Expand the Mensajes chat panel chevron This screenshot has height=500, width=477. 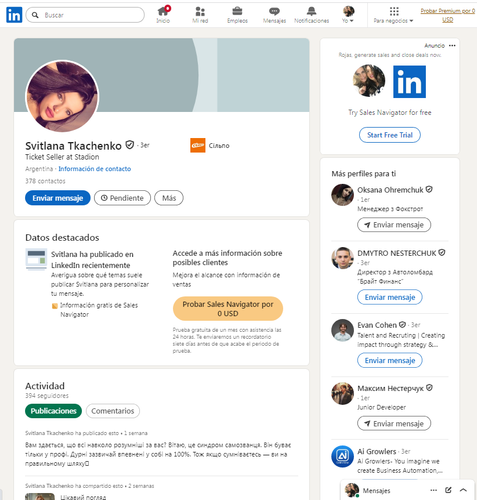tap(463, 490)
